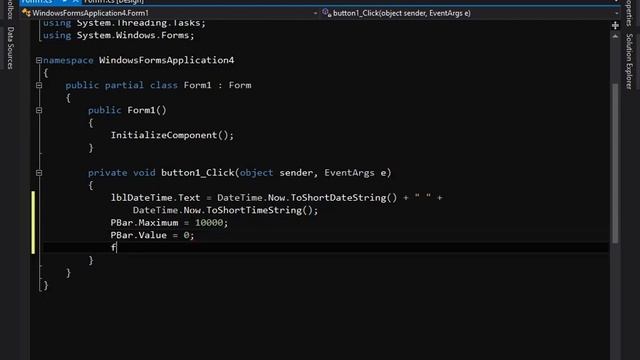Viewport: 640px width, 360px height.
Task: Open the Properties side tab
Action: (x=629, y=12)
